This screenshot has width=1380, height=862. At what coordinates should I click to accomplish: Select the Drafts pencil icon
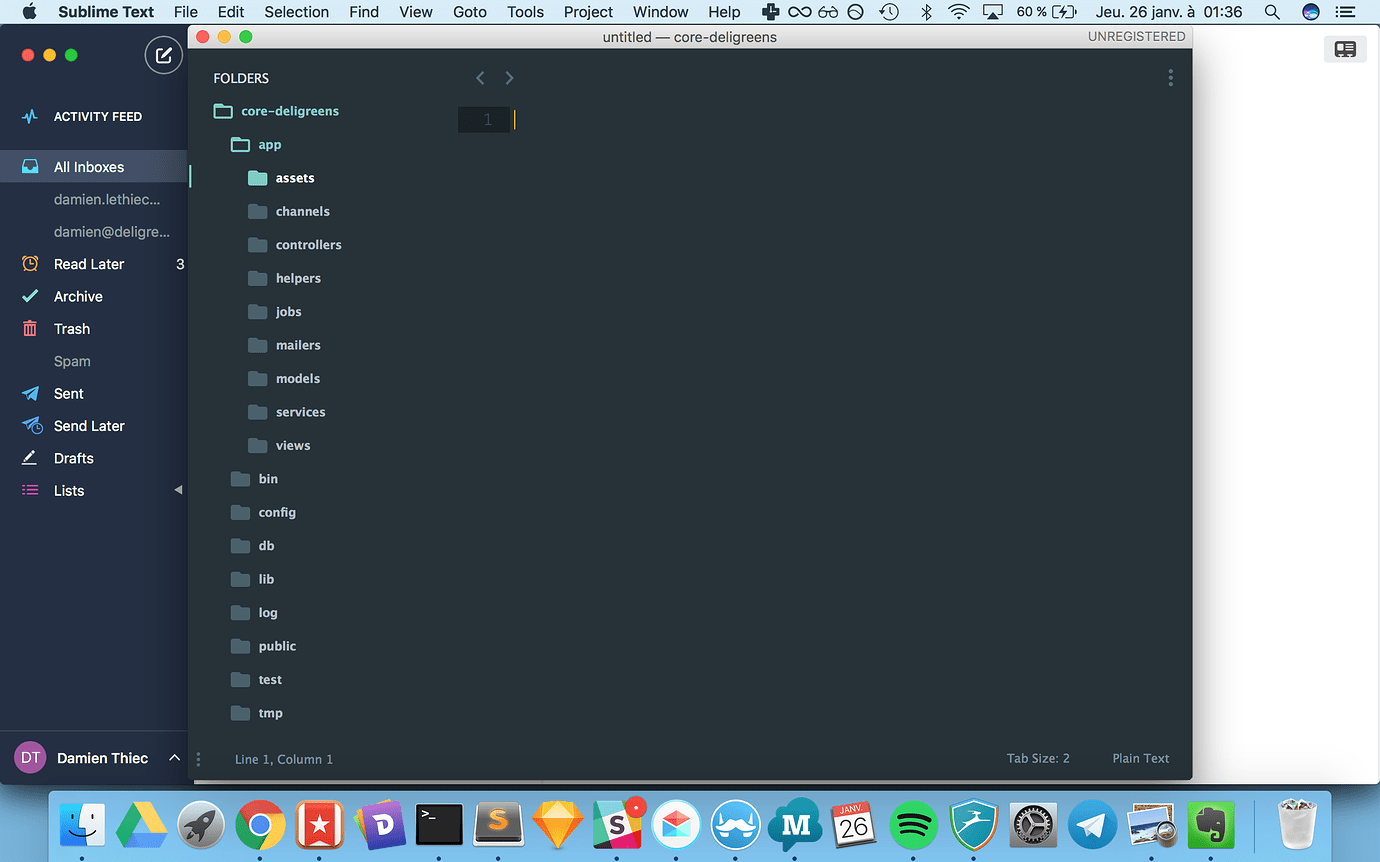point(29,457)
